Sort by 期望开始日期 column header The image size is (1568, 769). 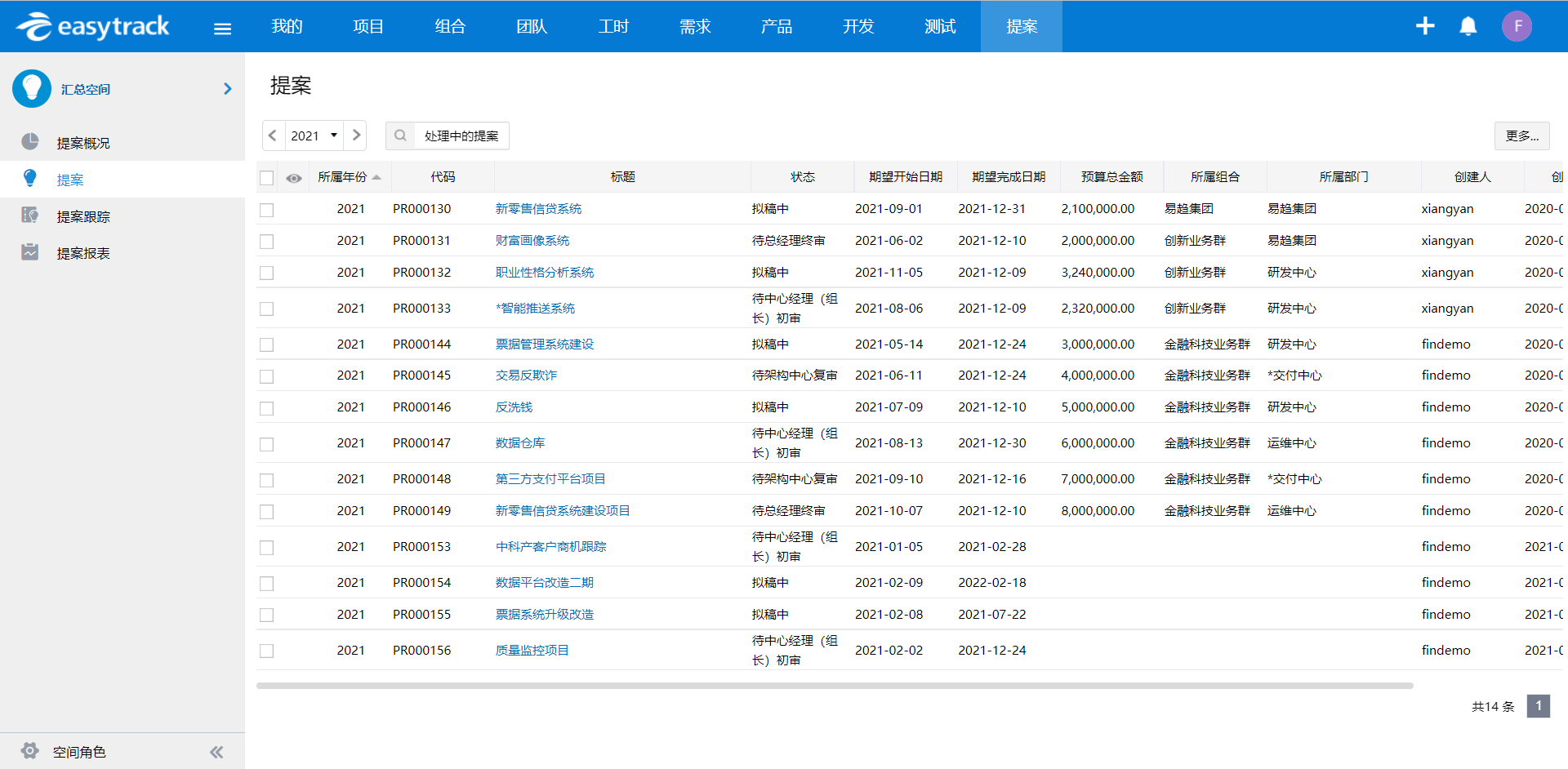click(x=905, y=177)
